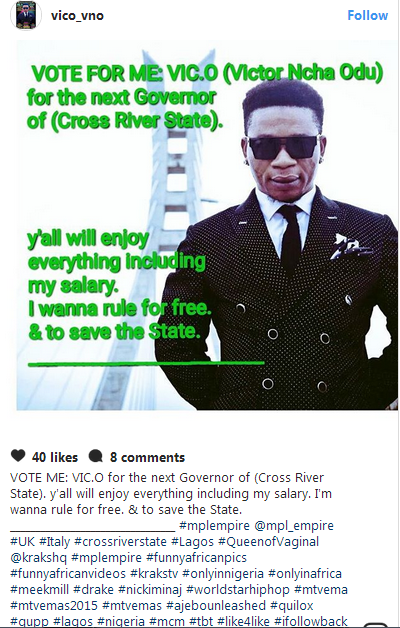The image size is (400, 628).
Task: Open the #onlyinnigeria hashtag
Action: coord(223,574)
